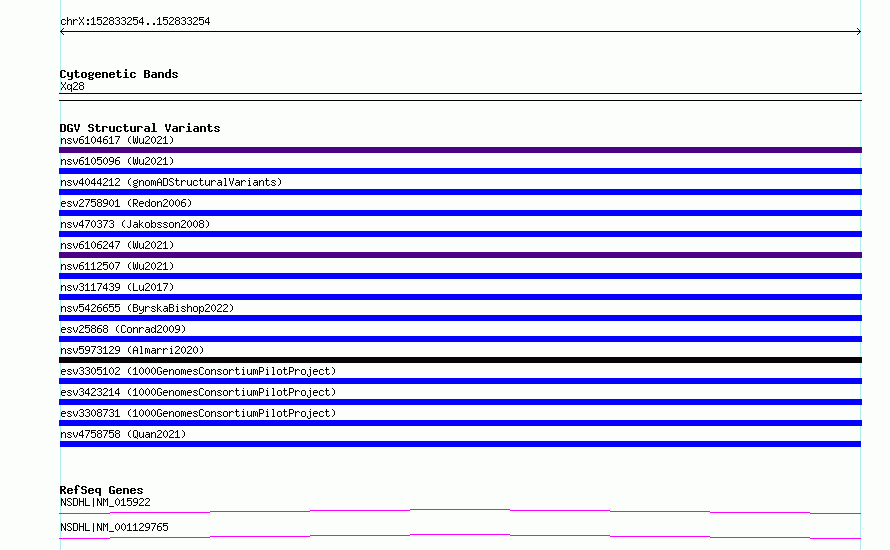Open variant nsv6104617 (Wu2021) label
This screenshot has width=890, height=550.
117,140
